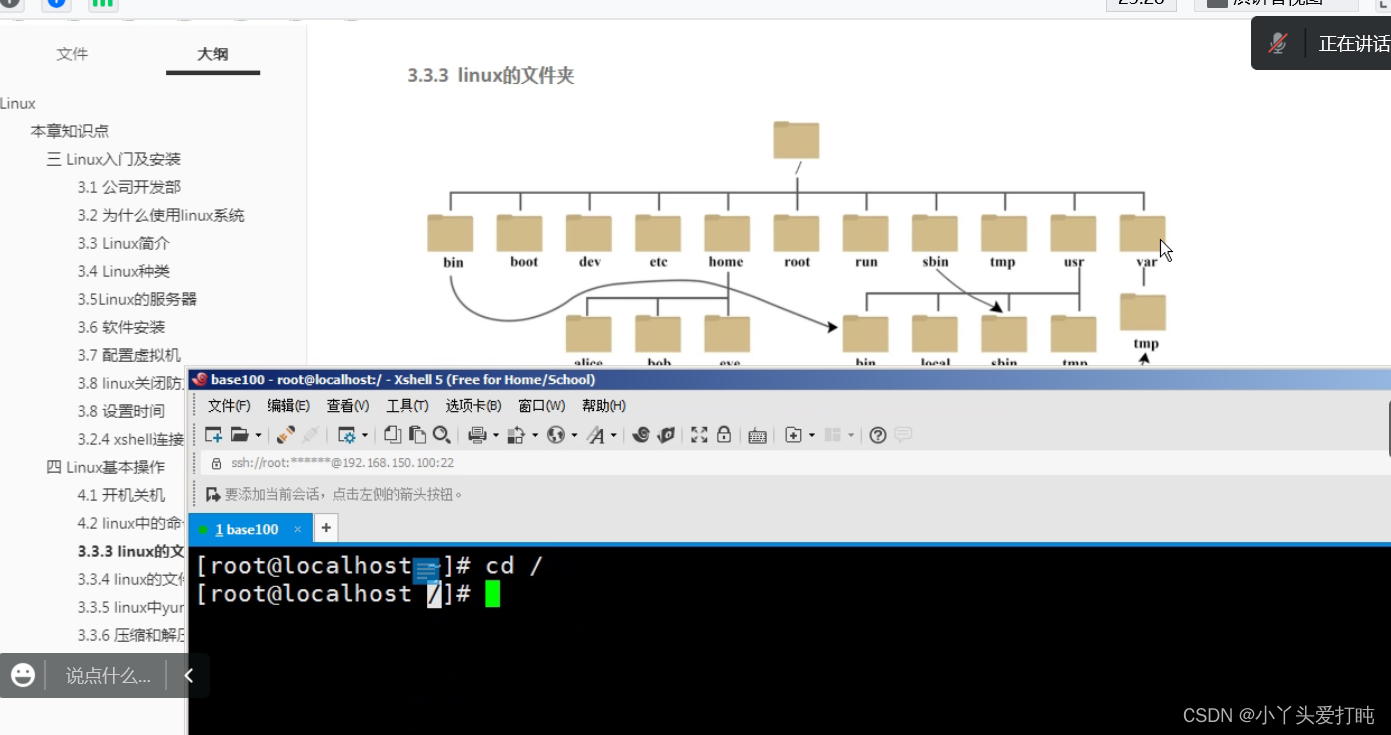The width and height of the screenshot is (1391, 735).
Task: Collapse chat bar with left chevron
Action: 189,675
